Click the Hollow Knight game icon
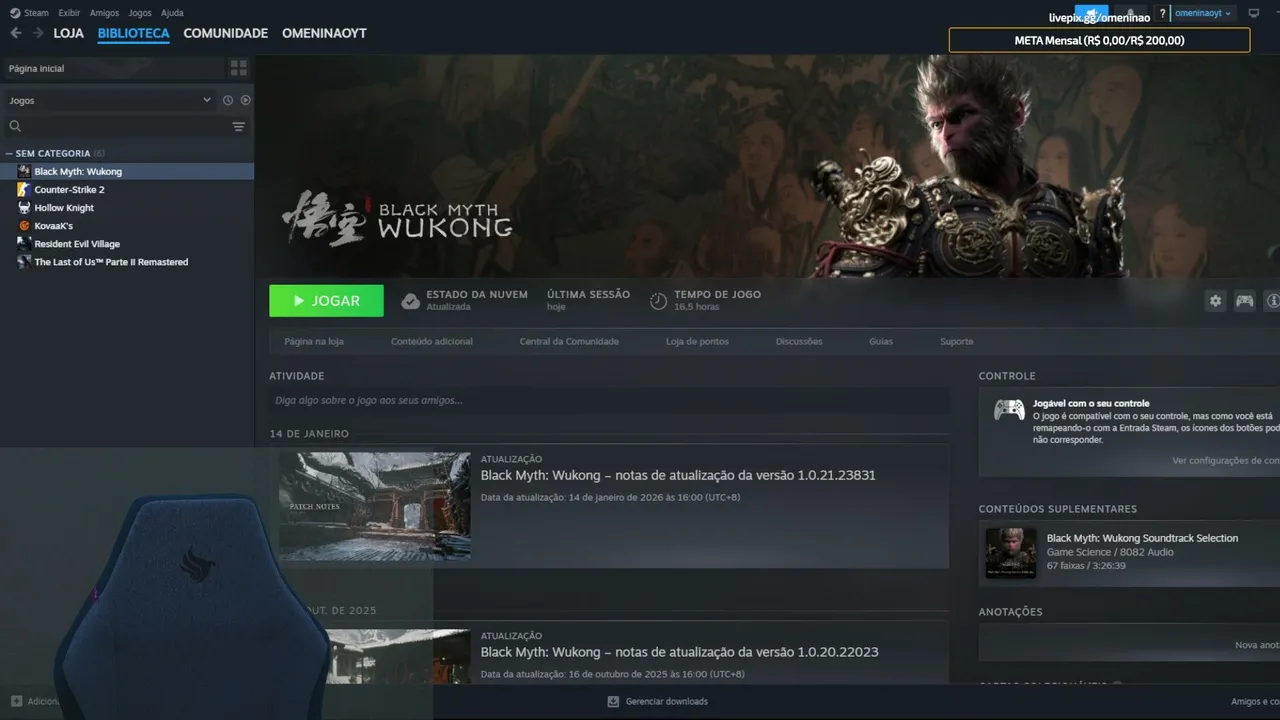 (x=24, y=208)
